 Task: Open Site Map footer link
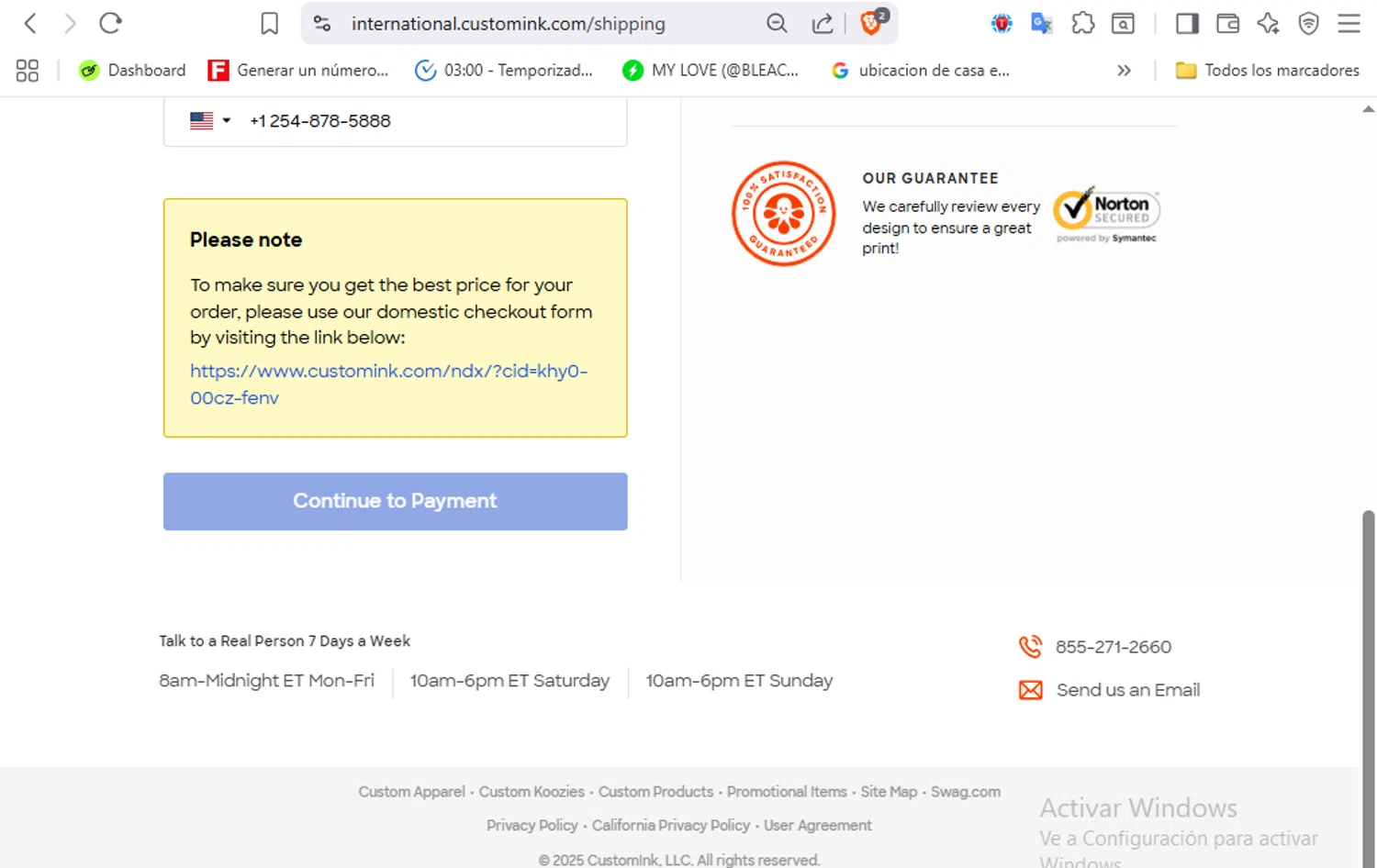pos(889,792)
